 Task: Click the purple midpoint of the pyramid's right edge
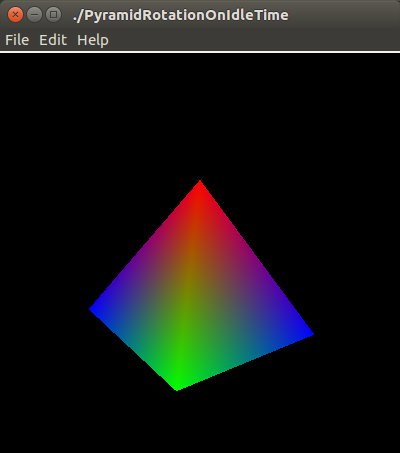pyautogui.click(x=257, y=257)
